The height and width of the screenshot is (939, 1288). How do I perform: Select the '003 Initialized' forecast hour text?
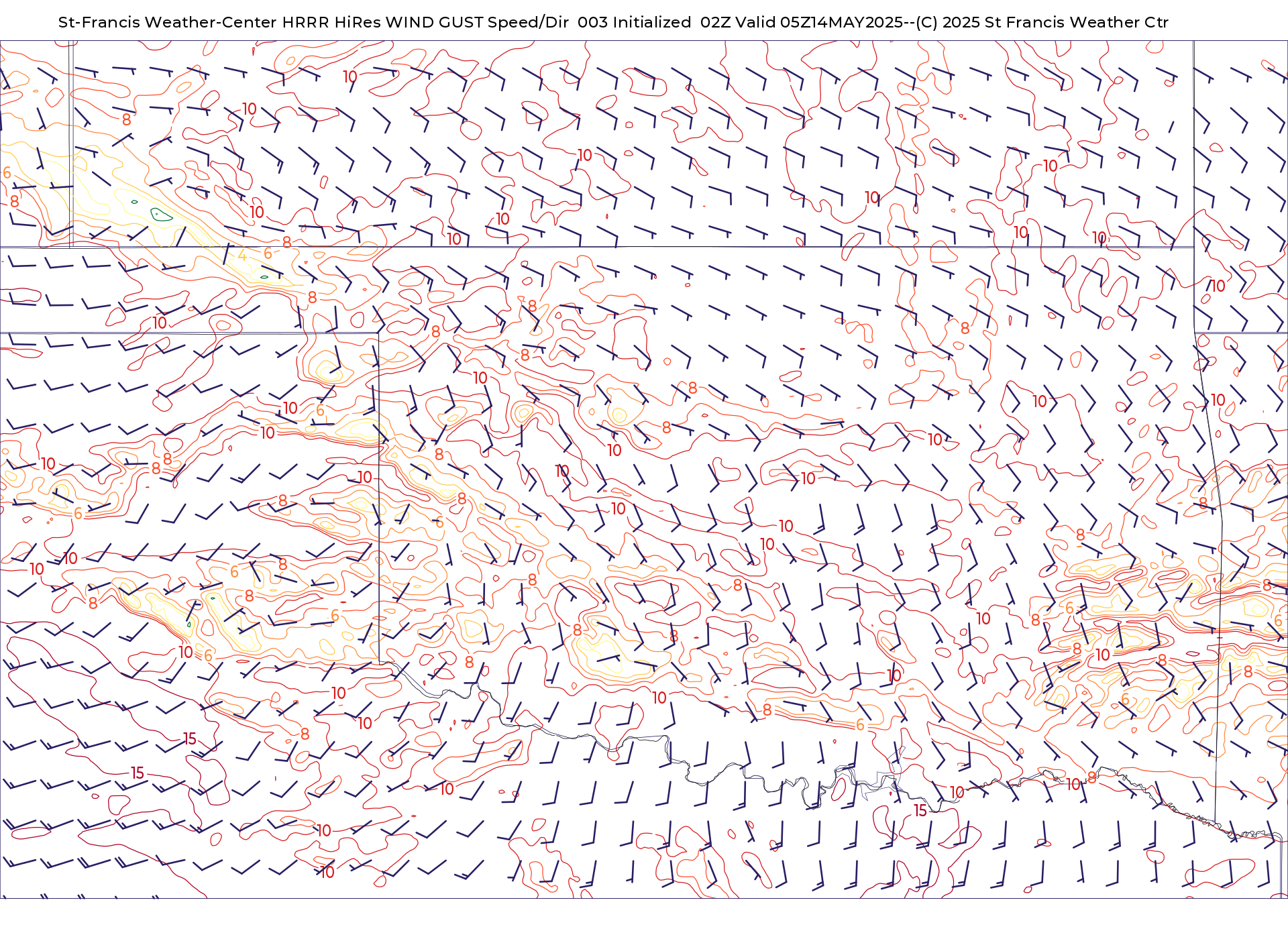coord(635,22)
